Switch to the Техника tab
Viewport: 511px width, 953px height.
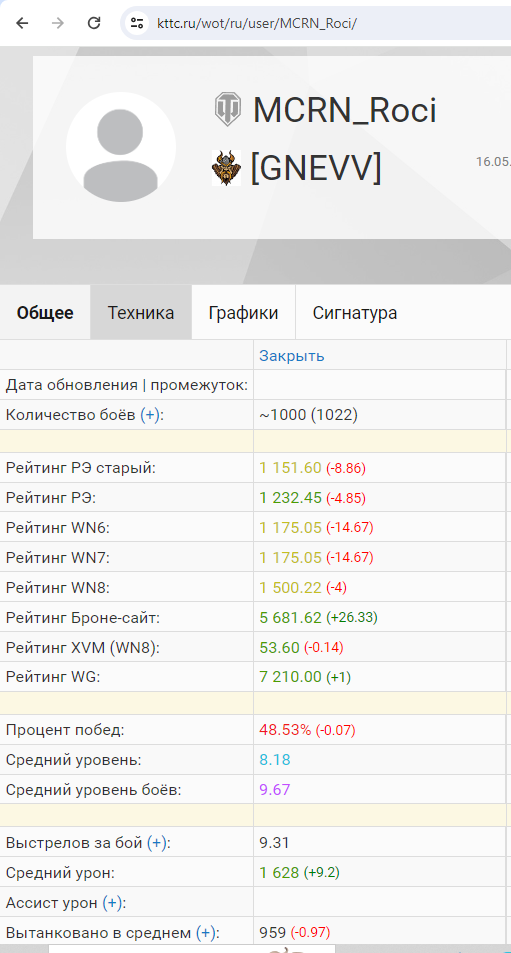coord(141,313)
